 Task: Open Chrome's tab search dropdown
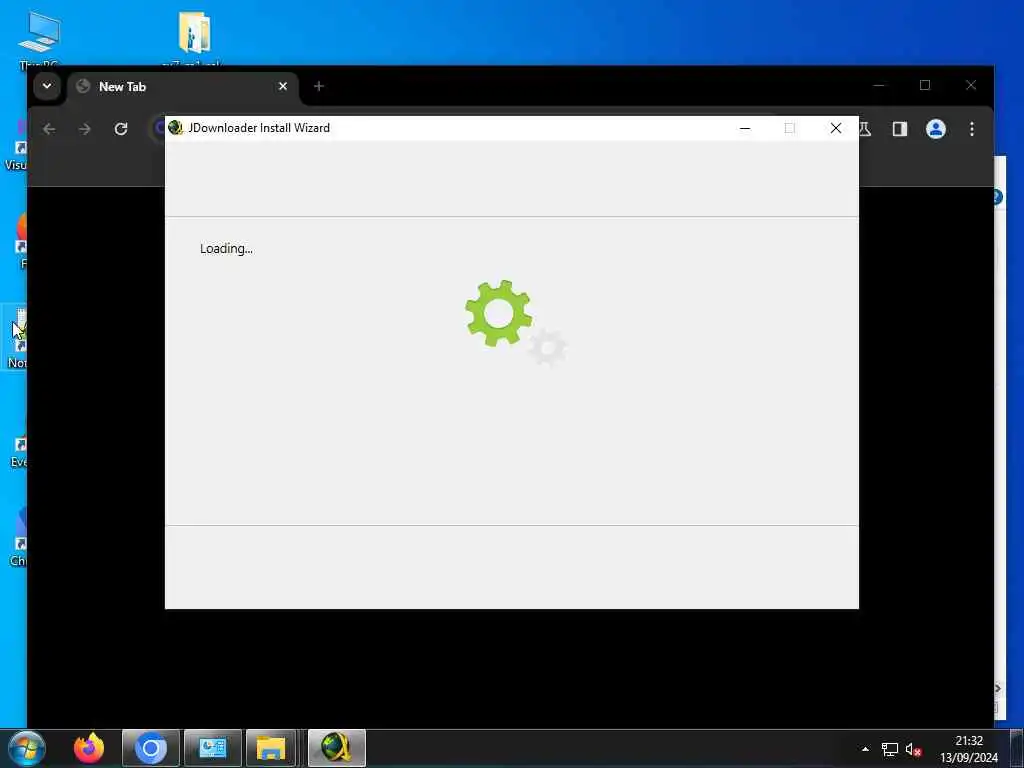point(47,86)
